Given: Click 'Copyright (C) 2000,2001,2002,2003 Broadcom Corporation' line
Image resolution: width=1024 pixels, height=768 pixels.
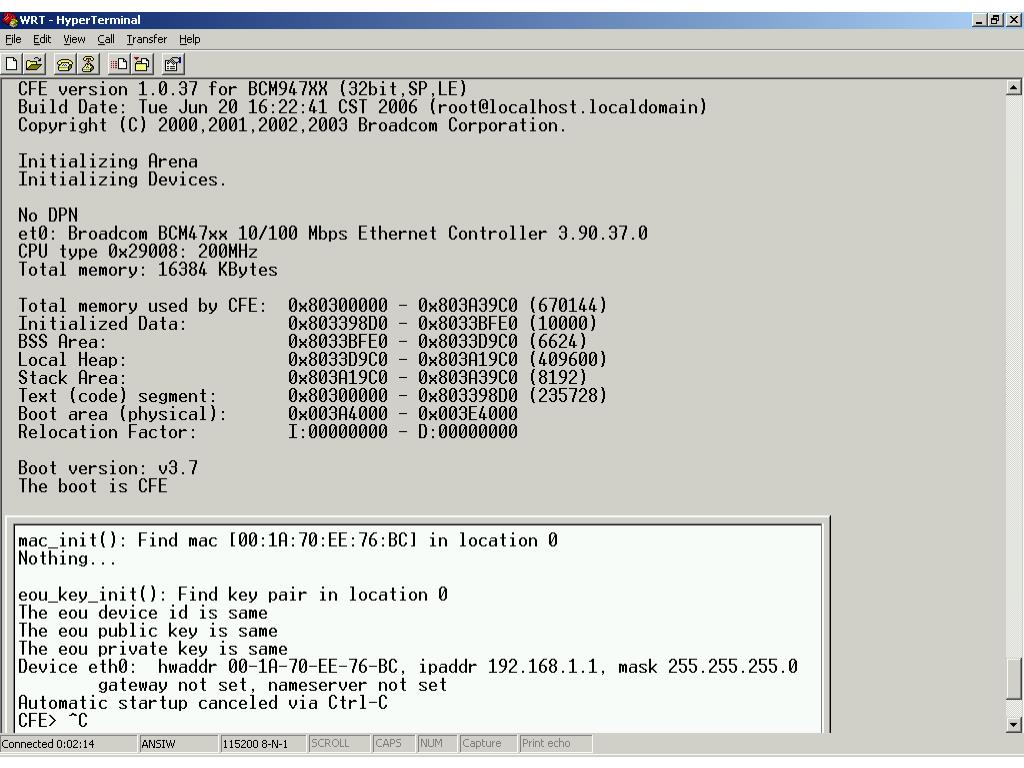Looking at the screenshot, I should pyautogui.click(x=292, y=125).
